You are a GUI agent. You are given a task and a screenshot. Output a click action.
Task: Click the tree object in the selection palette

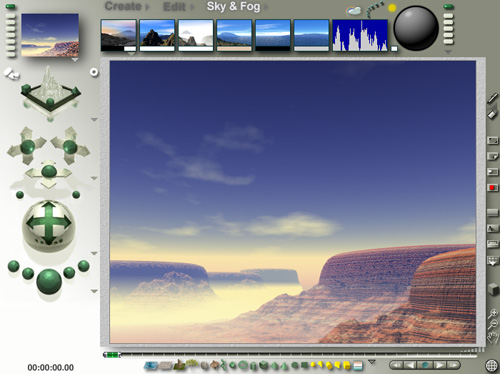point(191,363)
